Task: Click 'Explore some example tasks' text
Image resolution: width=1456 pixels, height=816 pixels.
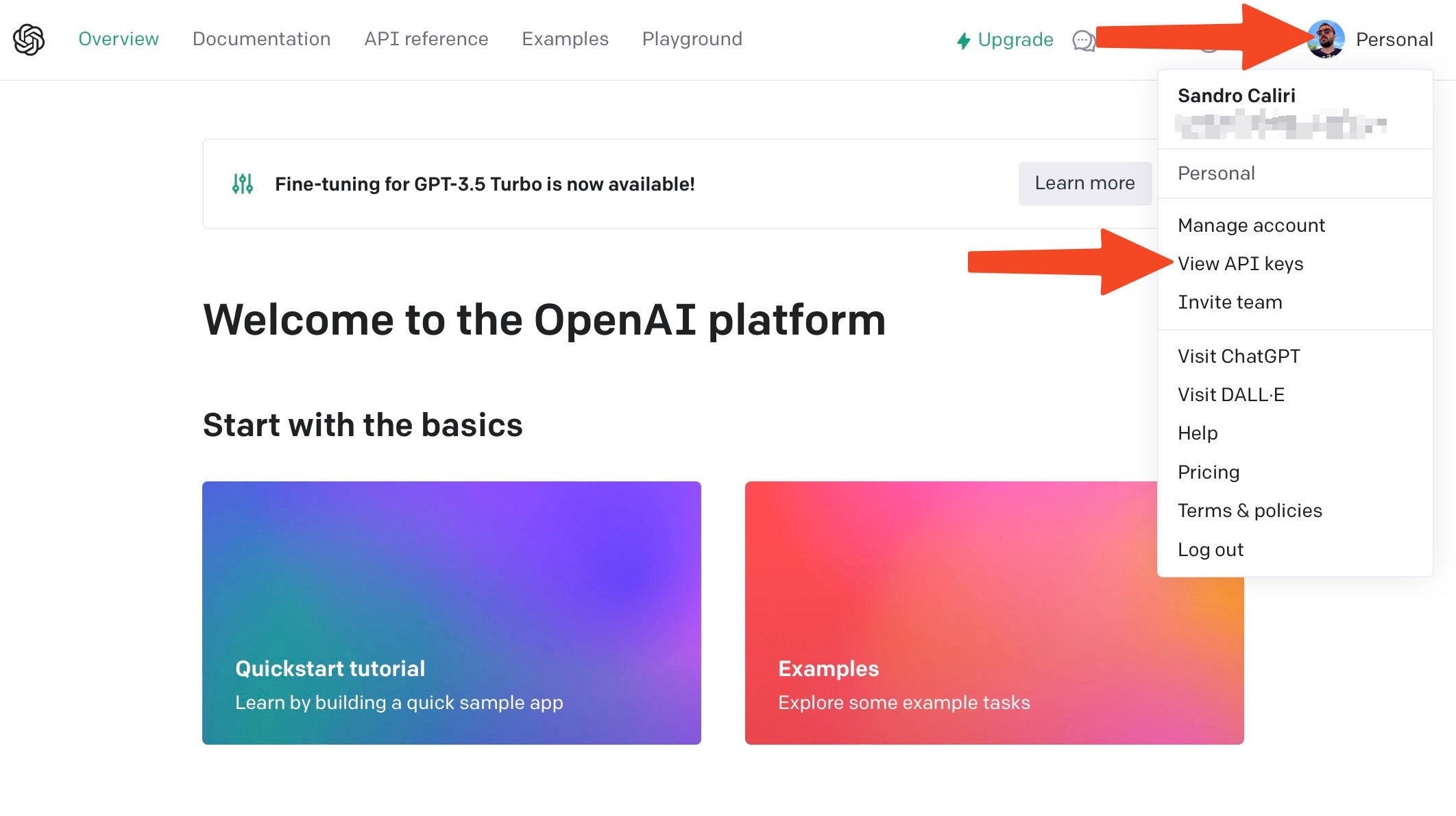Action: (903, 703)
